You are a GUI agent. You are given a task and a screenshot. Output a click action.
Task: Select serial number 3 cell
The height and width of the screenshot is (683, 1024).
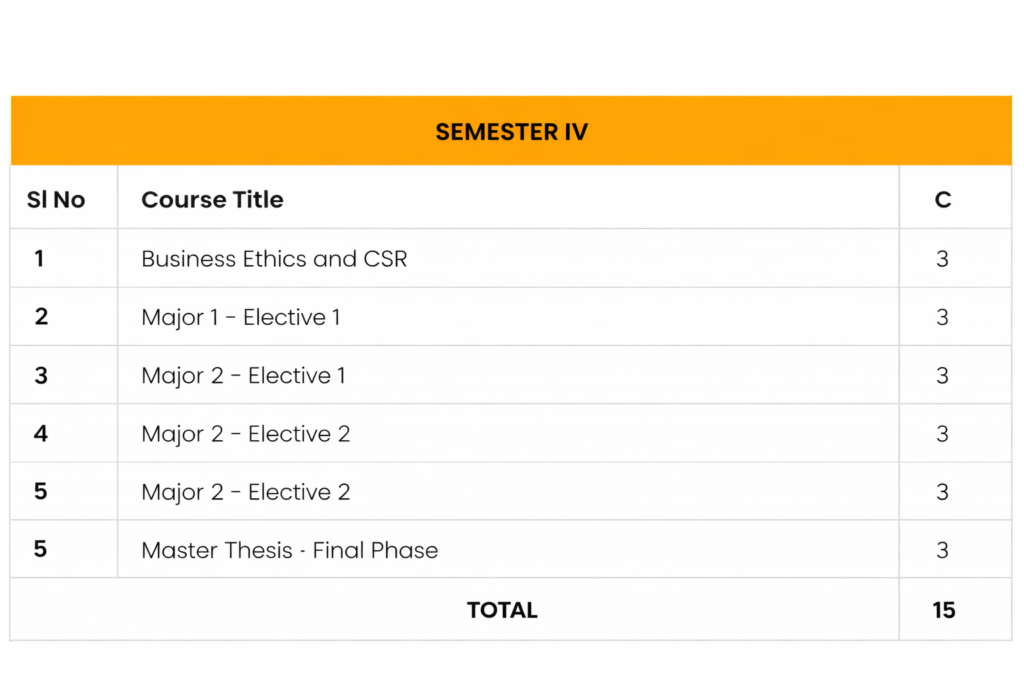[41, 376]
